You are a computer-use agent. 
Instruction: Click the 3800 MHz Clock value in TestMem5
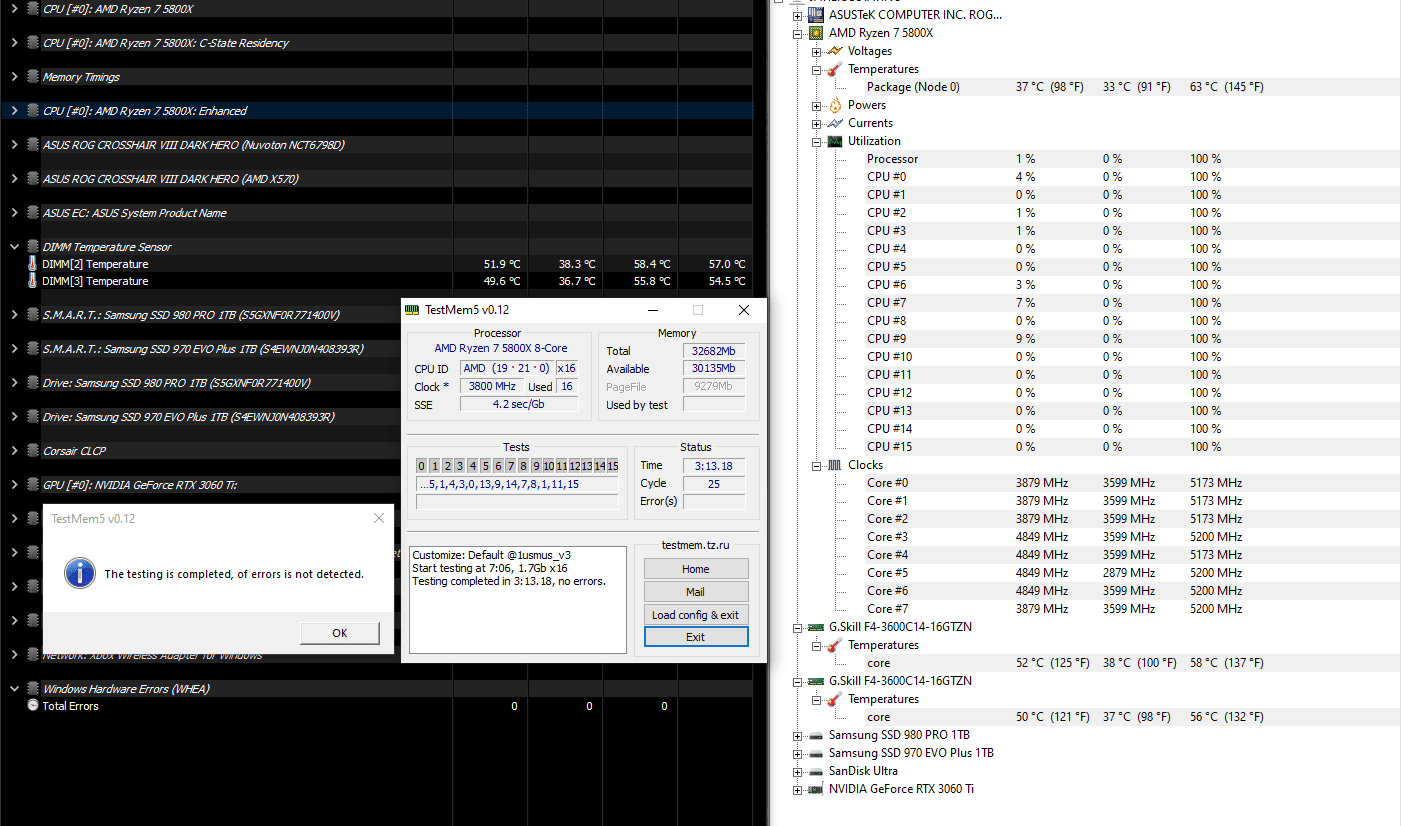(490, 386)
